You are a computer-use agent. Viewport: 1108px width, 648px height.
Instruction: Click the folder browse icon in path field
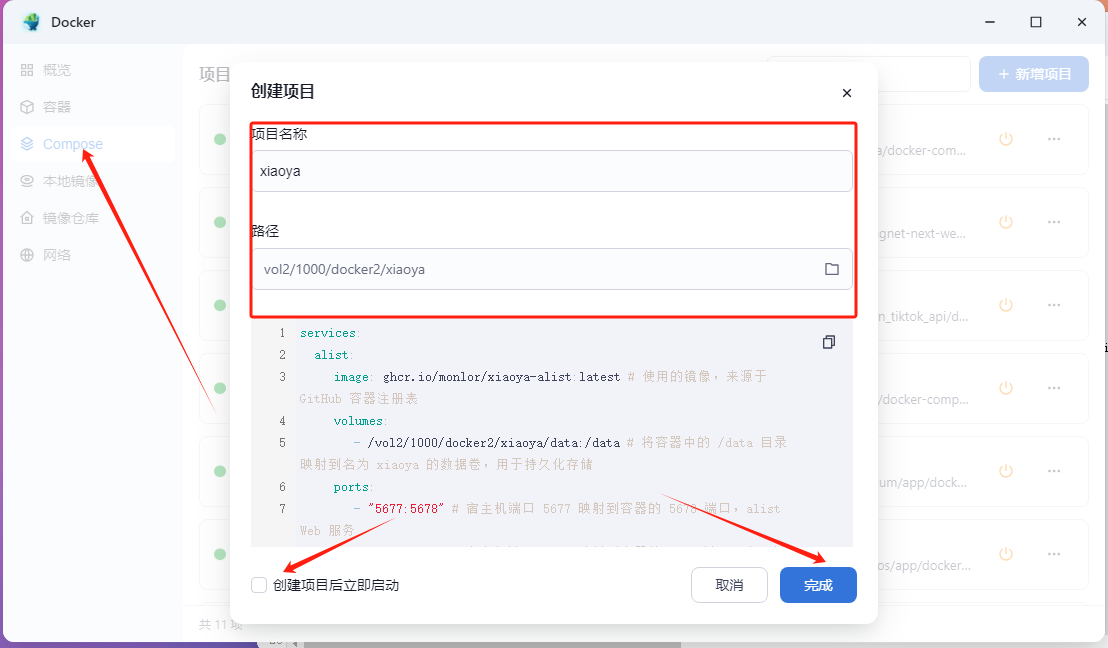(831, 269)
